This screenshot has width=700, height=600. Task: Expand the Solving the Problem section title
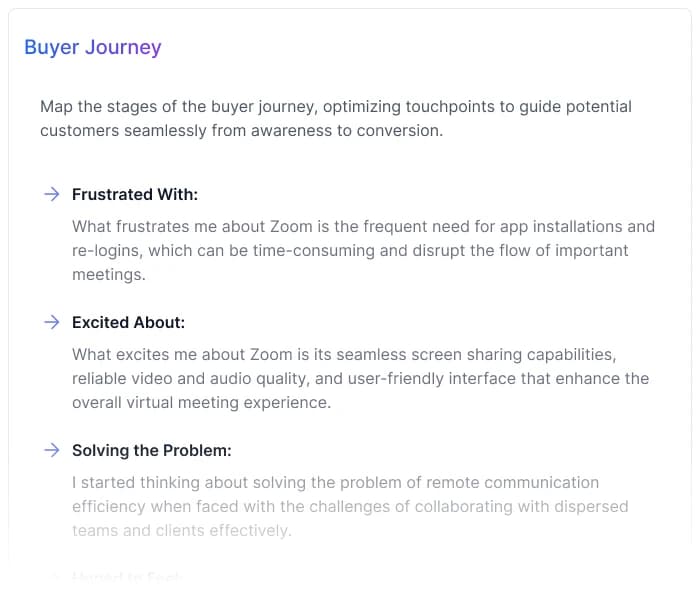coord(151,451)
